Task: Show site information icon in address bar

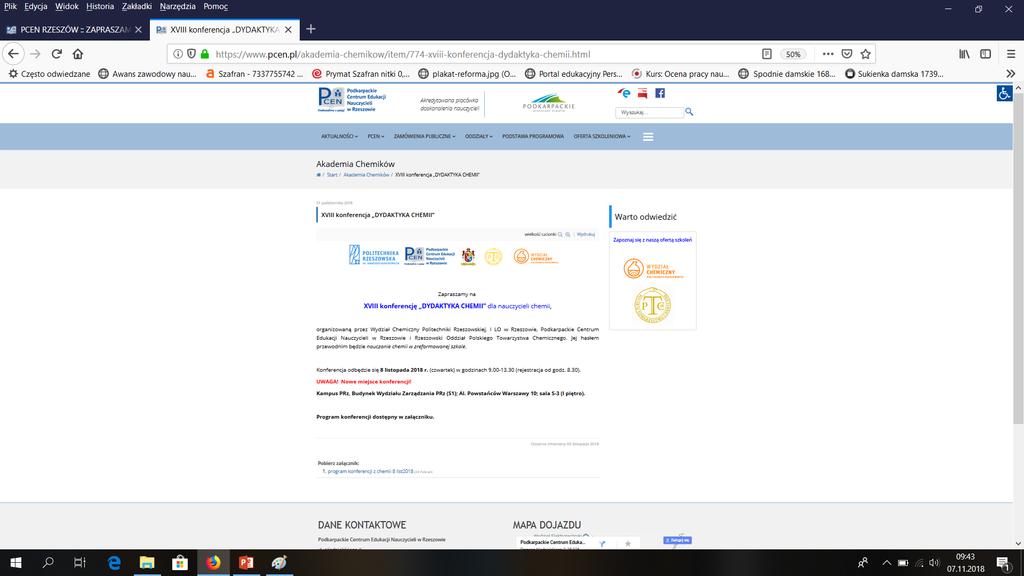Action: pyautogui.click(x=178, y=54)
